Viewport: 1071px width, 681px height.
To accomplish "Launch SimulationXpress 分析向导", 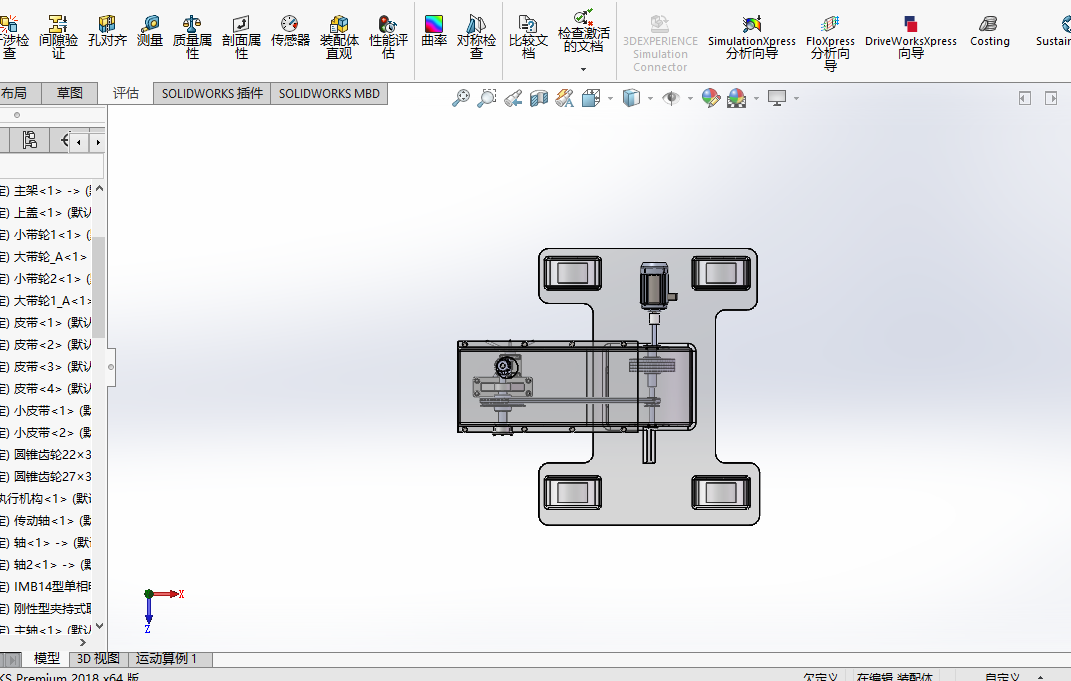I will 751,38.
